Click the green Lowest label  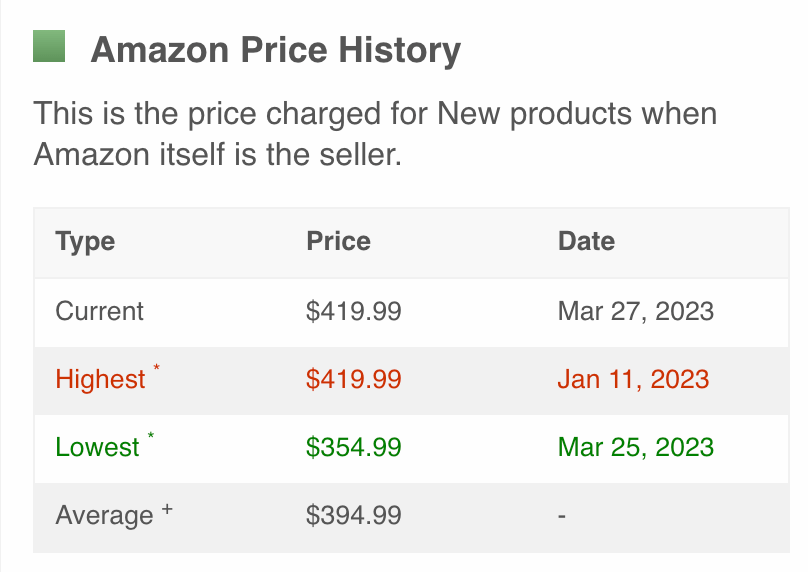point(97,447)
